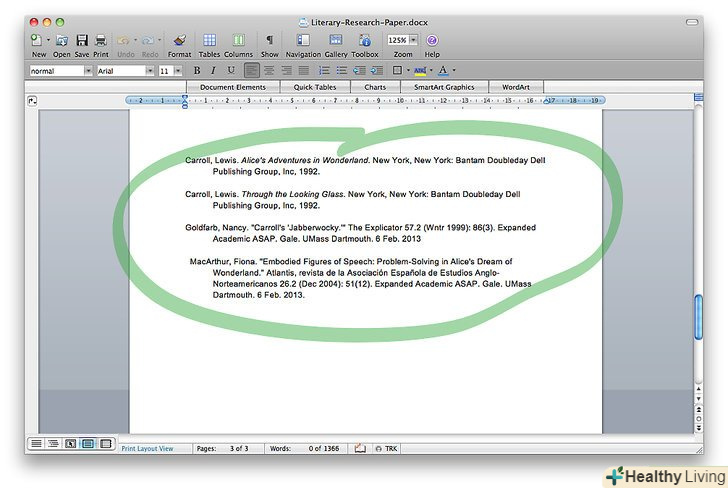The height and width of the screenshot is (488, 728).
Task: Click the spelling and grammar book icon
Action: (x=360, y=449)
